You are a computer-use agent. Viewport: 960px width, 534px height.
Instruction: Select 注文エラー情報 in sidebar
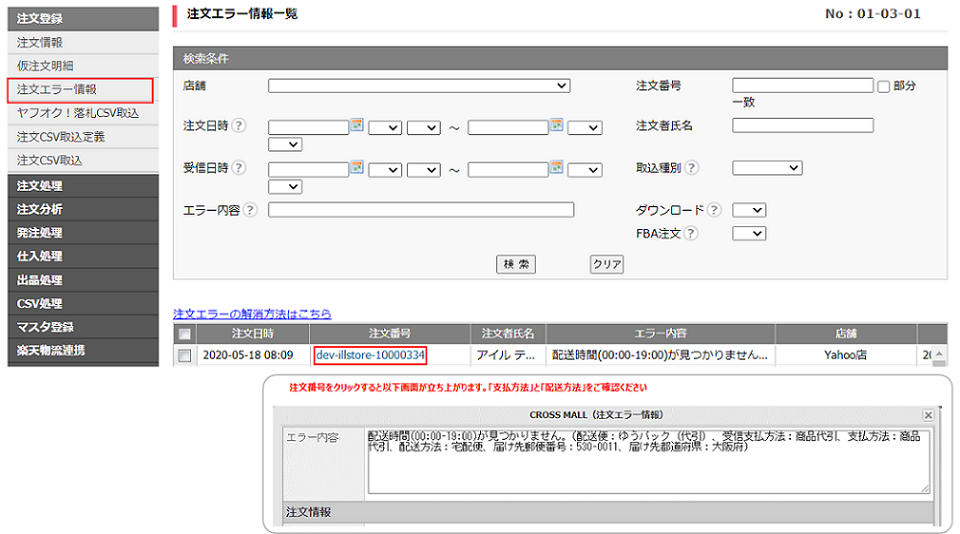pyautogui.click(x=80, y=89)
